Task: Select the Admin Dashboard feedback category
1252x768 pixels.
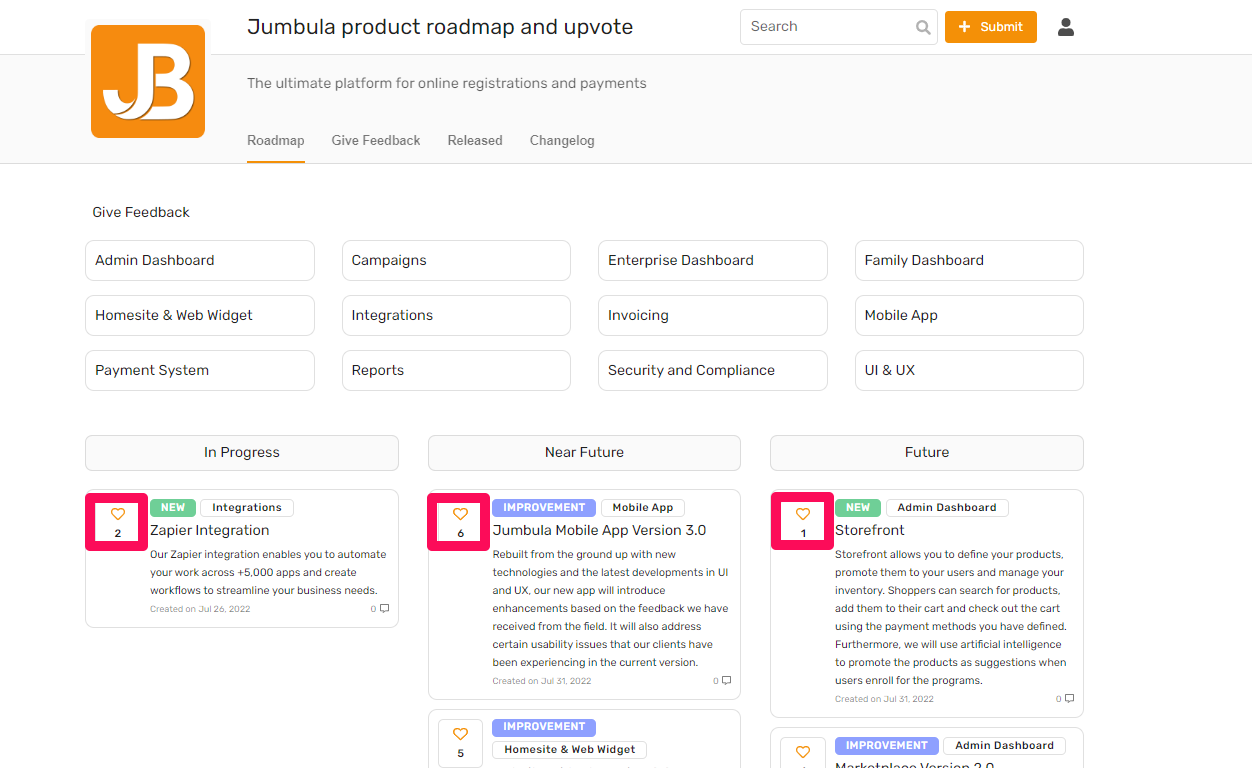Action: [200, 260]
